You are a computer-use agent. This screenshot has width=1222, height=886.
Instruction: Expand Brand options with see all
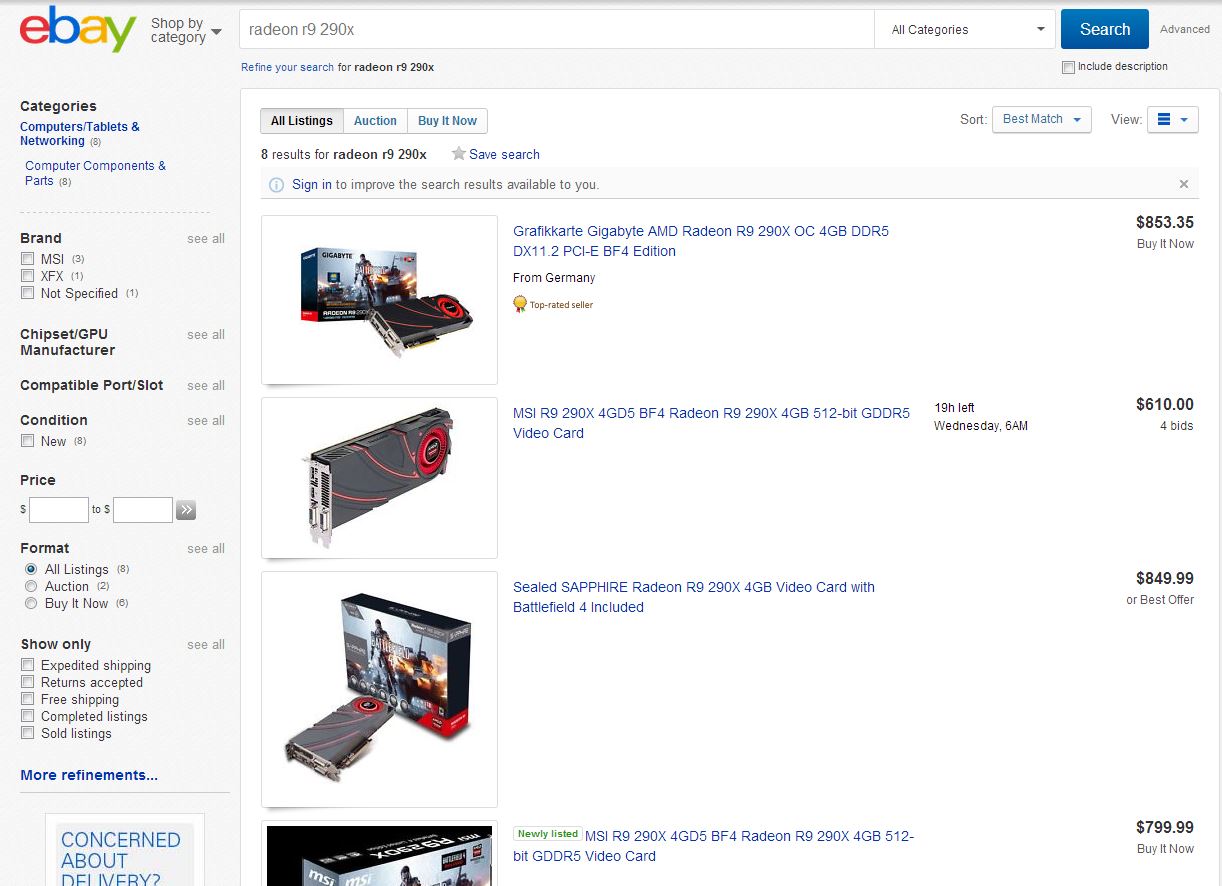pos(206,239)
